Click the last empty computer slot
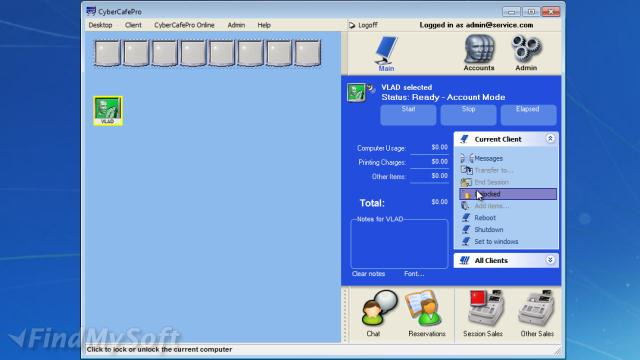640x360 pixels. coord(307,53)
